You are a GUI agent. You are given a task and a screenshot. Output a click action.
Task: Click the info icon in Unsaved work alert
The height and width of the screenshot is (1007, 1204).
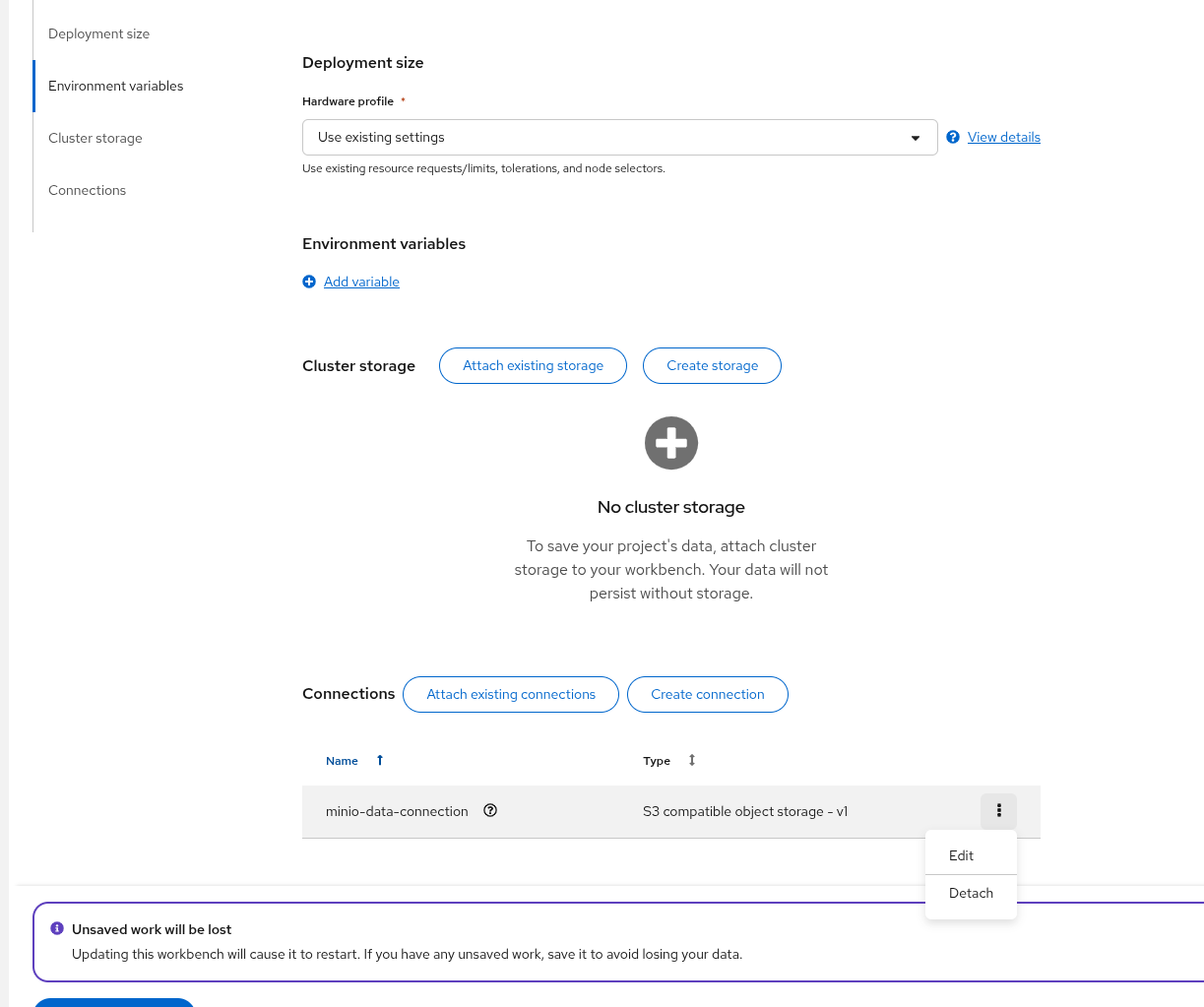tap(57, 928)
